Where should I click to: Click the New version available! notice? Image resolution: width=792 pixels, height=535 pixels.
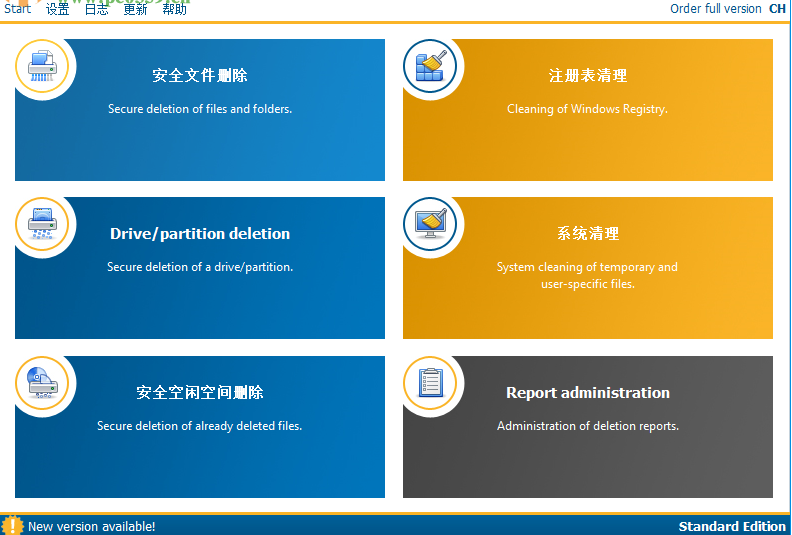91,526
